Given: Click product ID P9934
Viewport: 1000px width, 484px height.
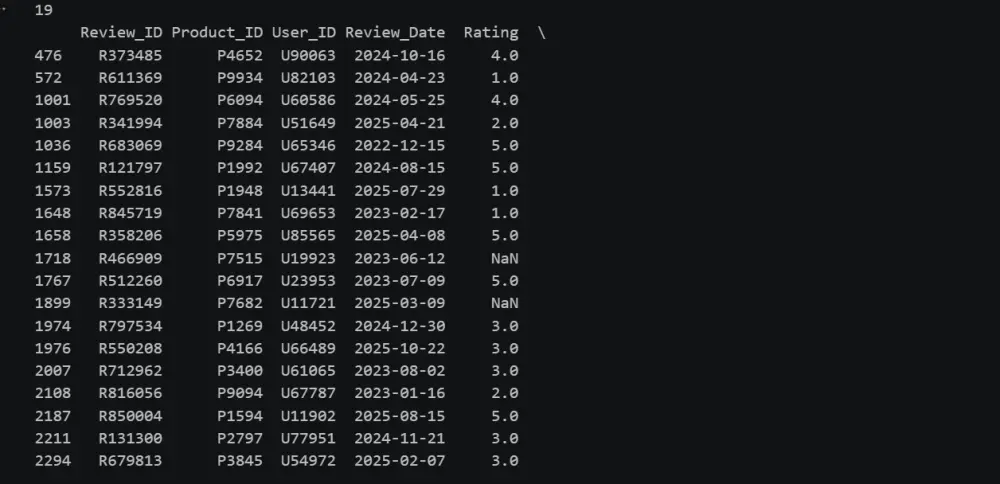Looking at the screenshot, I should pos(240,78).
